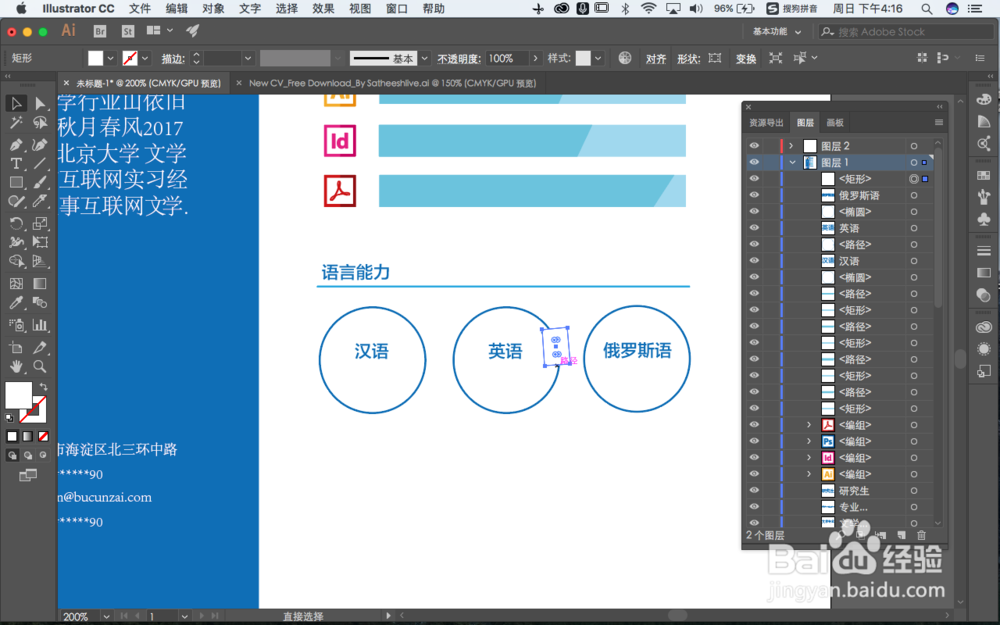This screenshot has width=1000, height=625.
Task: Toggle visibility of 英语 layer
Action: coord(754,228)
